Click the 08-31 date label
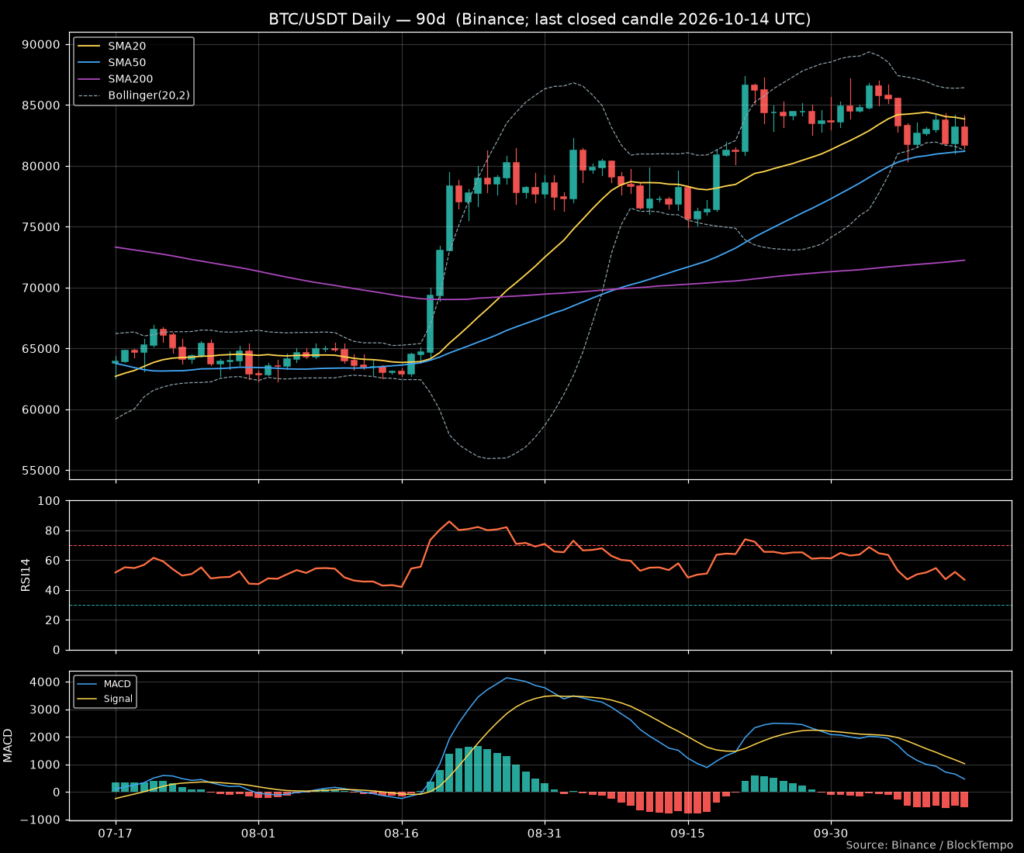The image size is (1024, 853). click(545, 833)
